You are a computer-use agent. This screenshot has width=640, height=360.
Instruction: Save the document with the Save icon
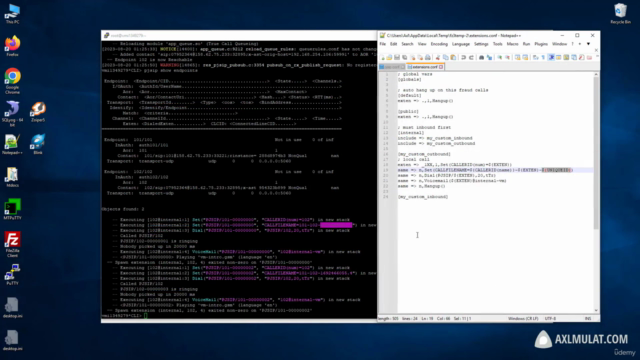(x=397, y=58)
